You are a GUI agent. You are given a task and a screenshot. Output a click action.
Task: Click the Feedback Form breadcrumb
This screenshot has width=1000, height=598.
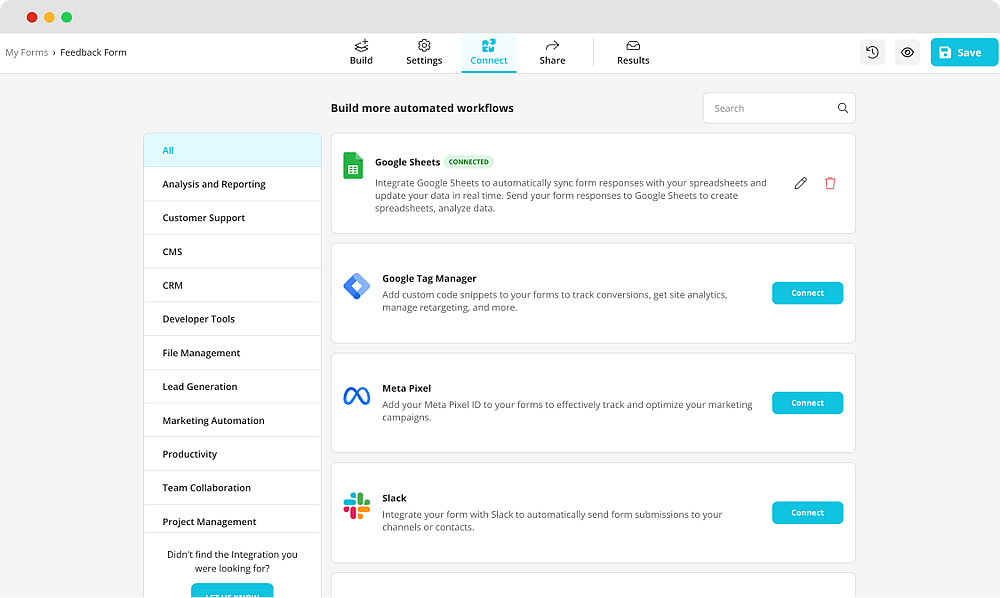click(93, 52)
